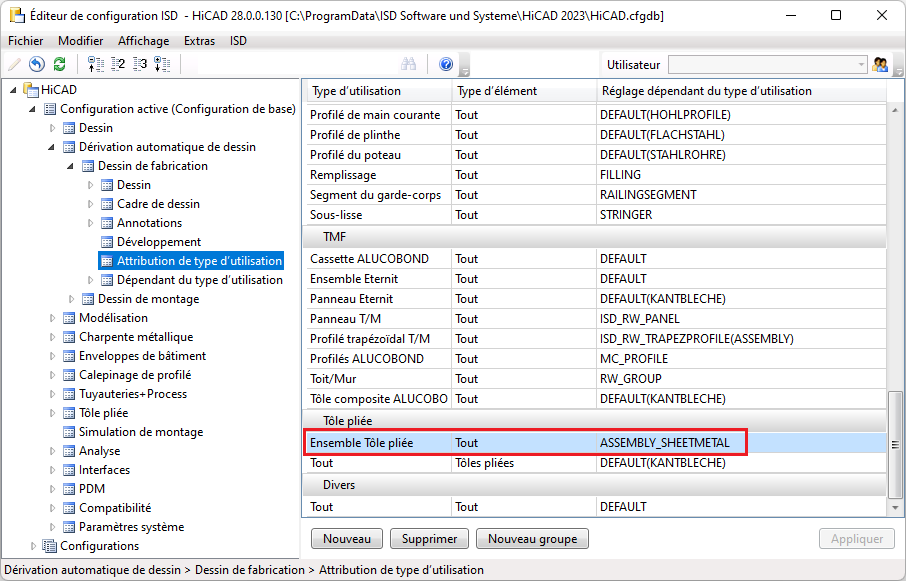Select the Tôle pliée tree item
Image resolution: width=906 pixels, height=581 pixels.
coord(103,414)
